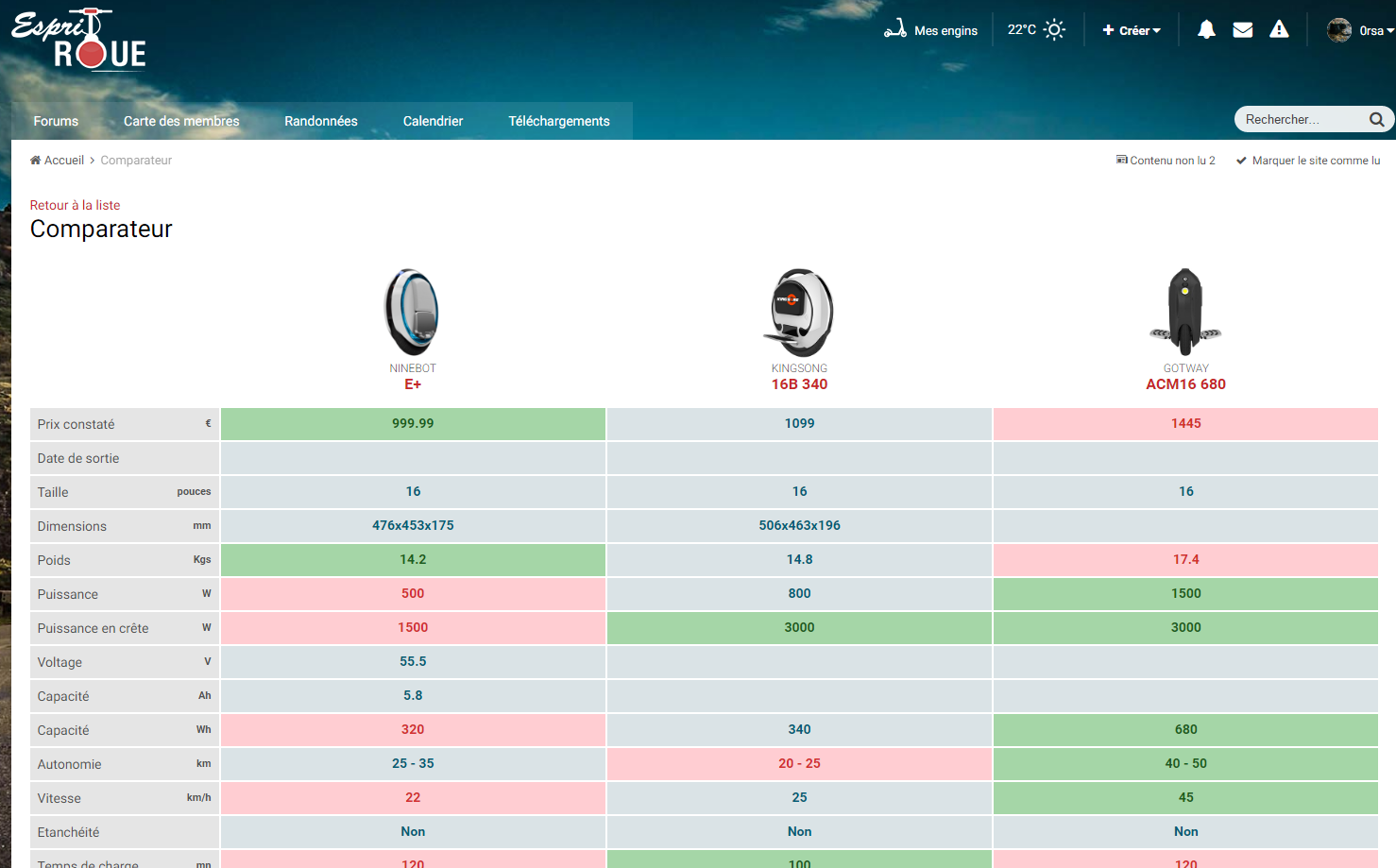Screen dimensions: 1396x868
Task: Click the Ninebot E+ wheel thumbnail
Action: click(x=412, y=312)
